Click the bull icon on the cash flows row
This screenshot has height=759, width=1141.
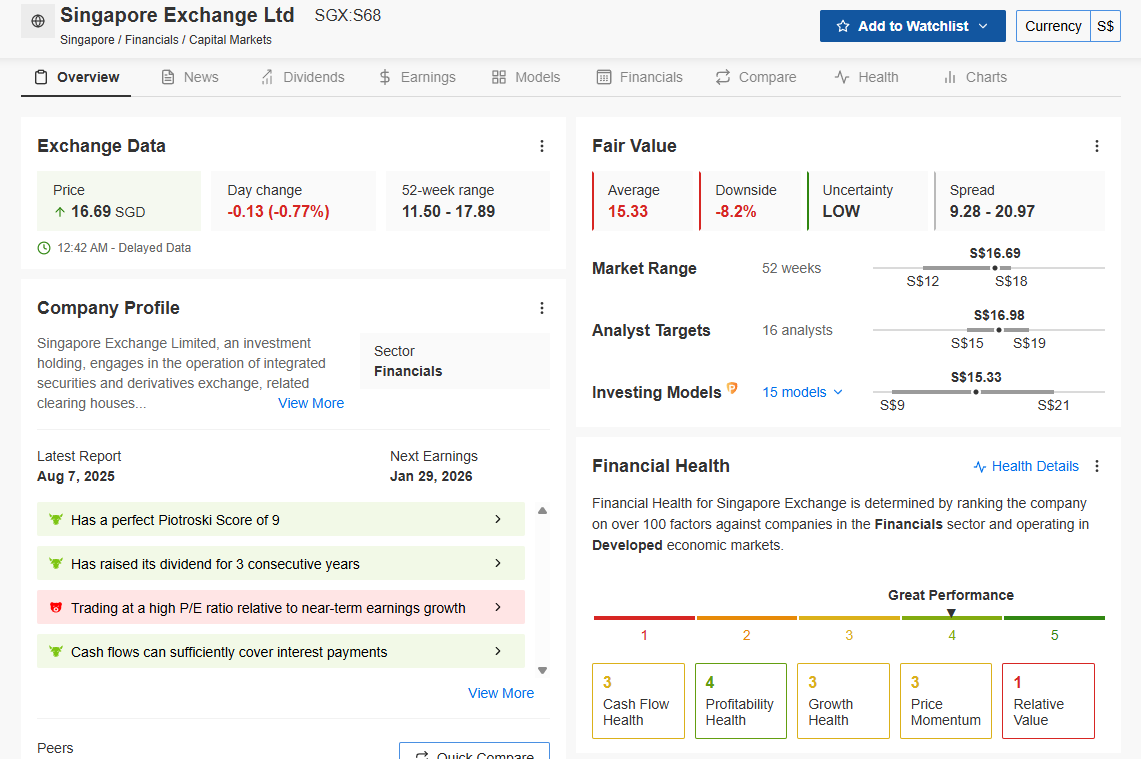tap(55, 651)
